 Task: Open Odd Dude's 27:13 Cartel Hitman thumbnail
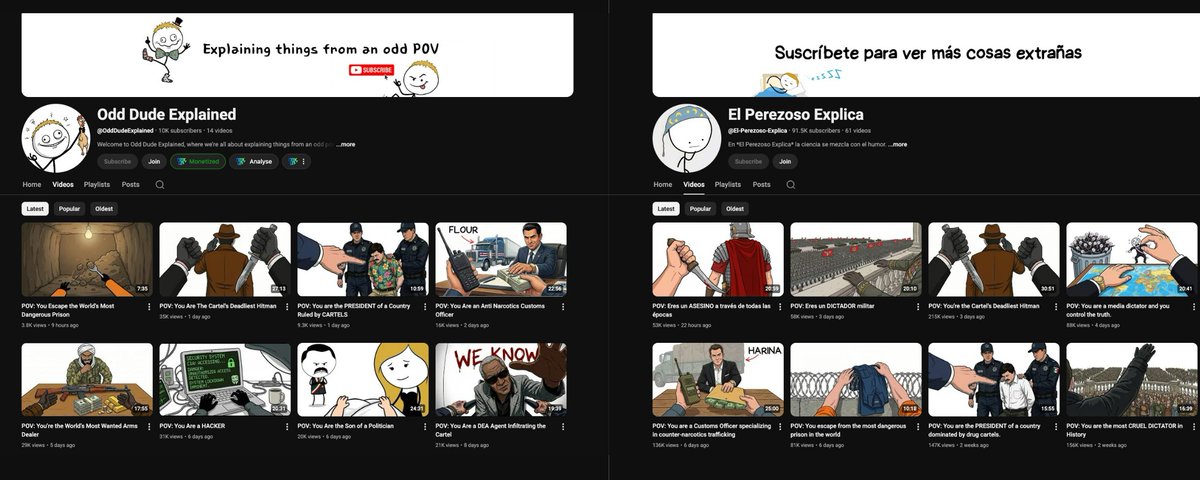[225, 260]
